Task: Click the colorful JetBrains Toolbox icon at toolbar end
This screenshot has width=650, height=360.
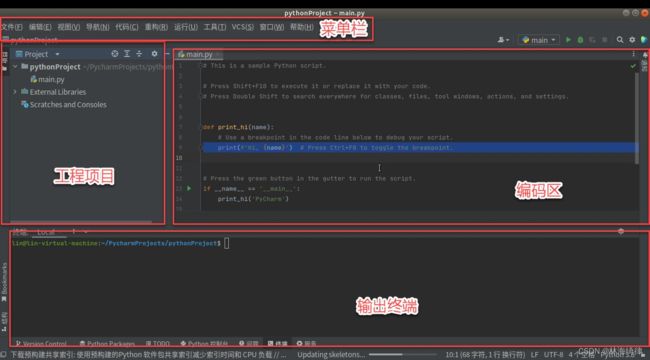Action: click(644, 40)
